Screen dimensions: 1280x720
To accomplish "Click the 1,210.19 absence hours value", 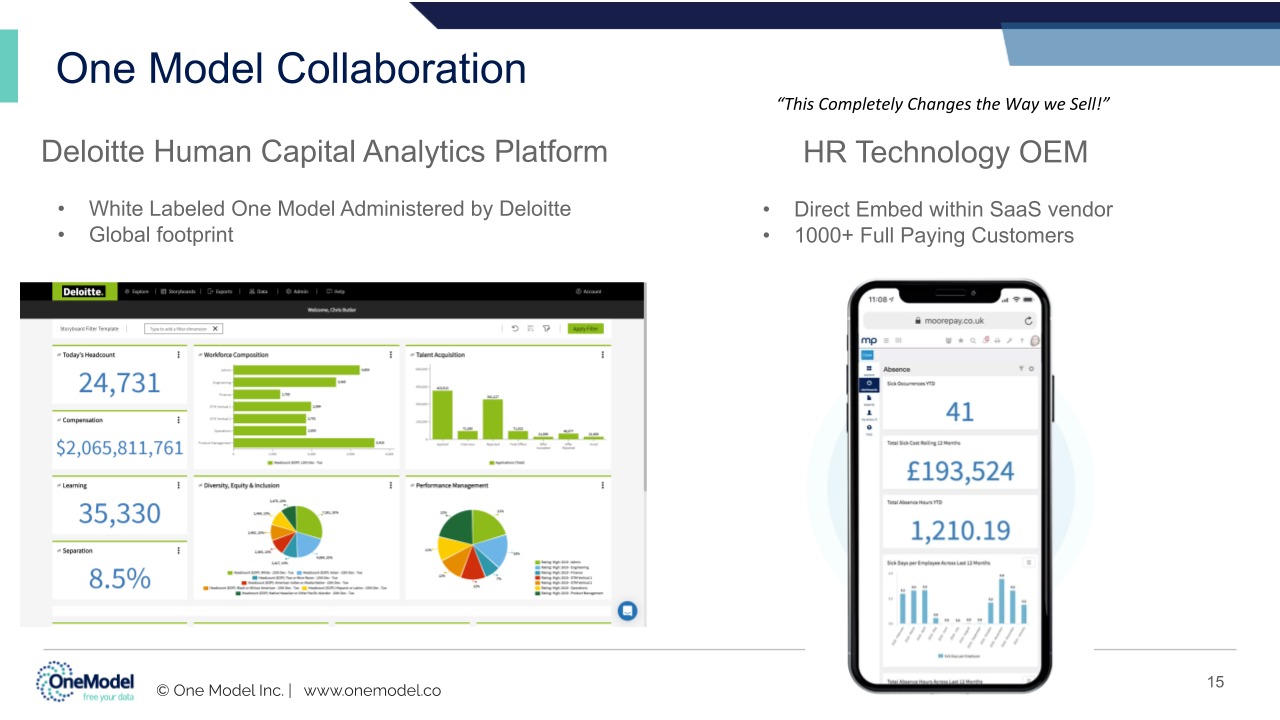I will (x=960, y=530).
